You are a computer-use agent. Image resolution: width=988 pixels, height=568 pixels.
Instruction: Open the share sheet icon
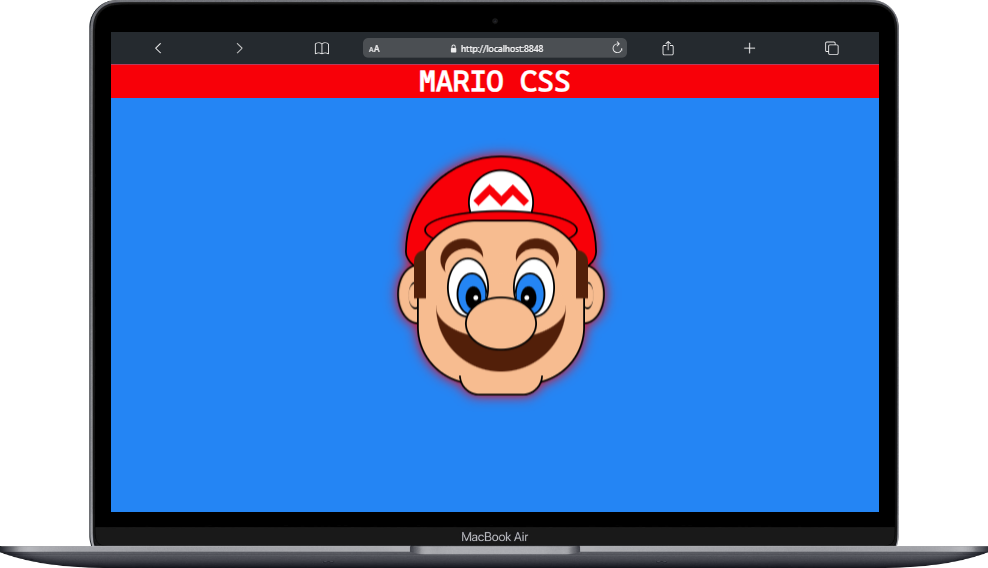668,48
